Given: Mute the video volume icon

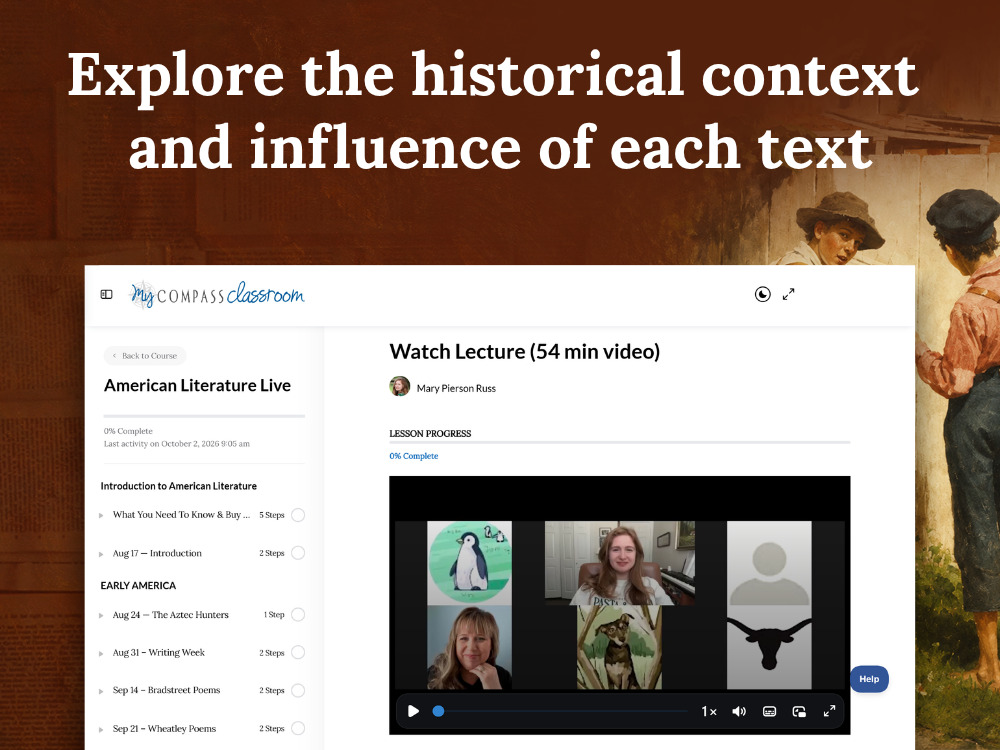Looking at the screenshot, I should 739,711.
